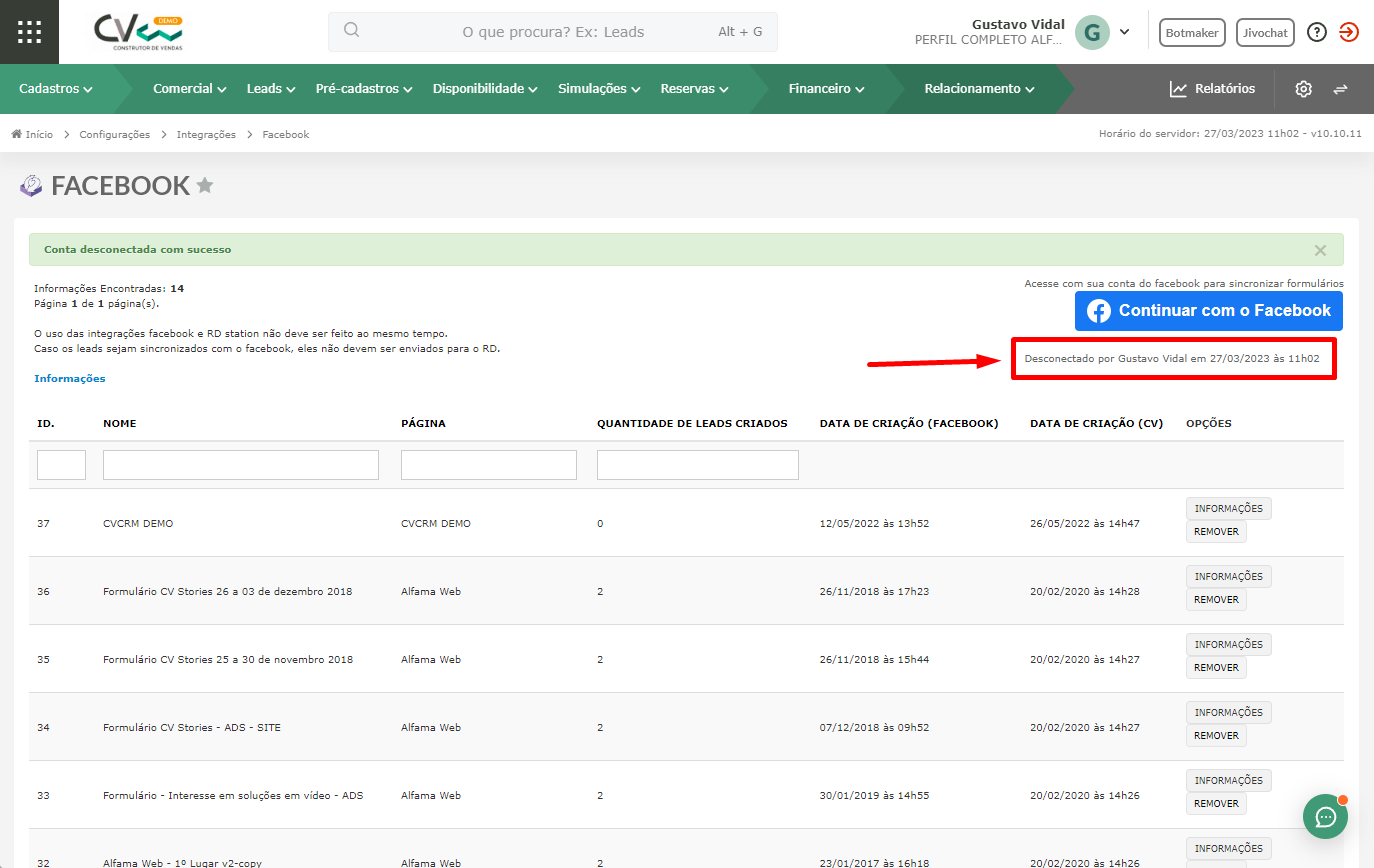Click the PÁGINA column header
1374x868 pixels.
[x=423, y=423]
